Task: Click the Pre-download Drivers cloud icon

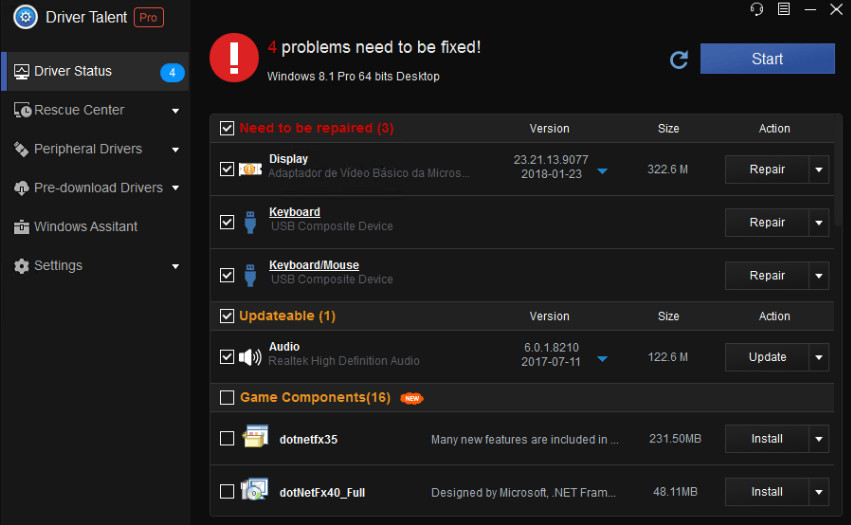Action: point(21,188)
